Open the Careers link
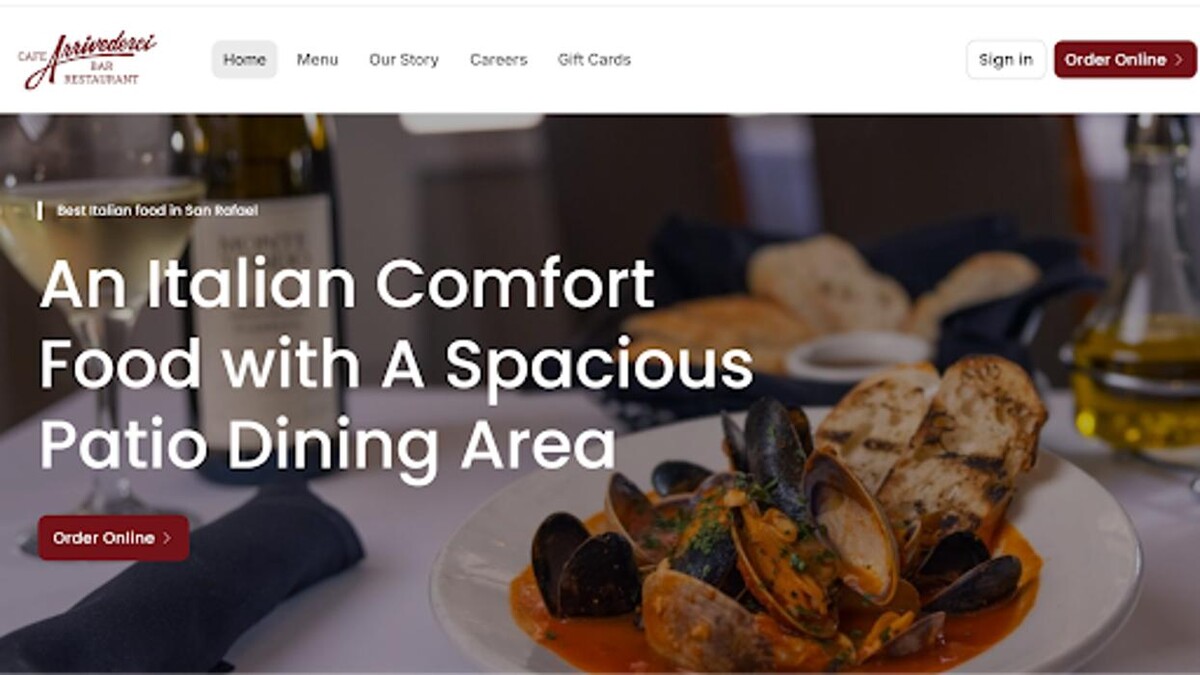This screenshot has height=675, width=1200. pos(498,60)
